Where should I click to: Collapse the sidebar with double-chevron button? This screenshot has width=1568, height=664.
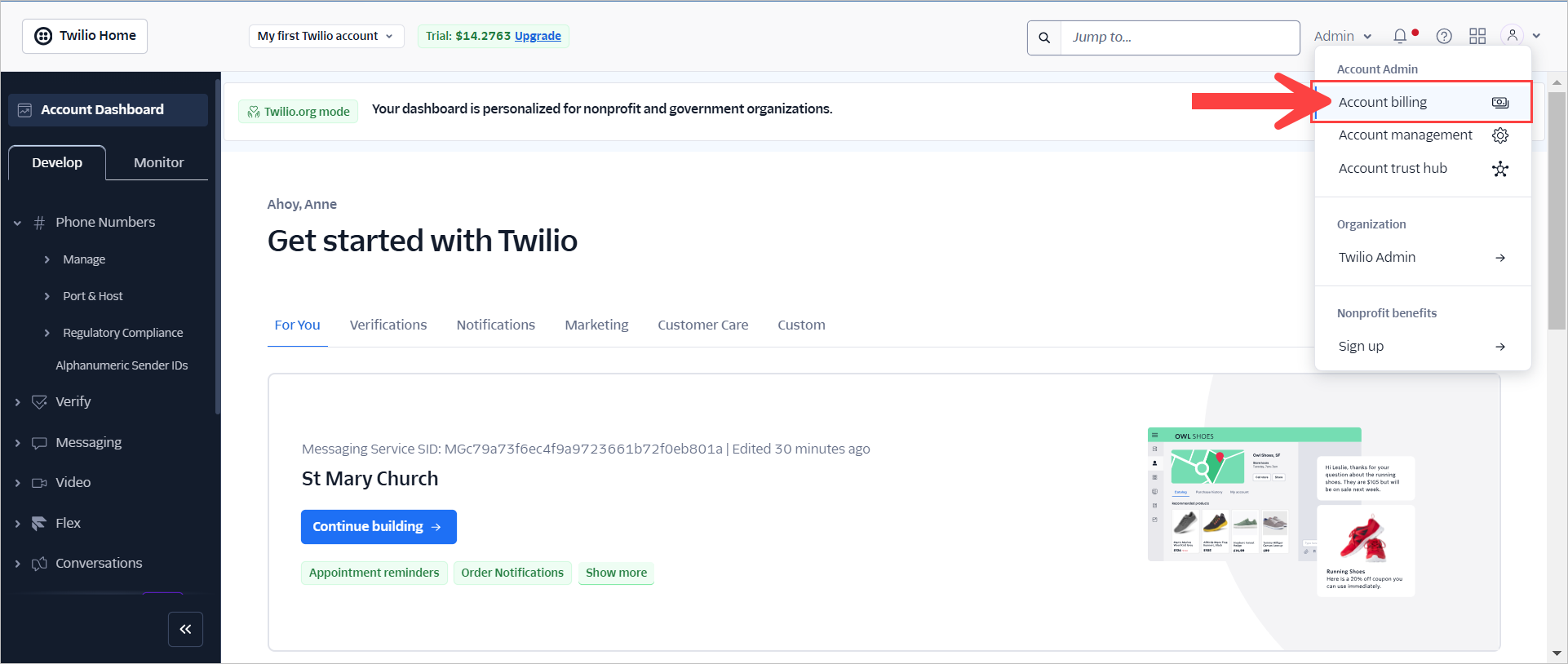click(x=185, y=629)
